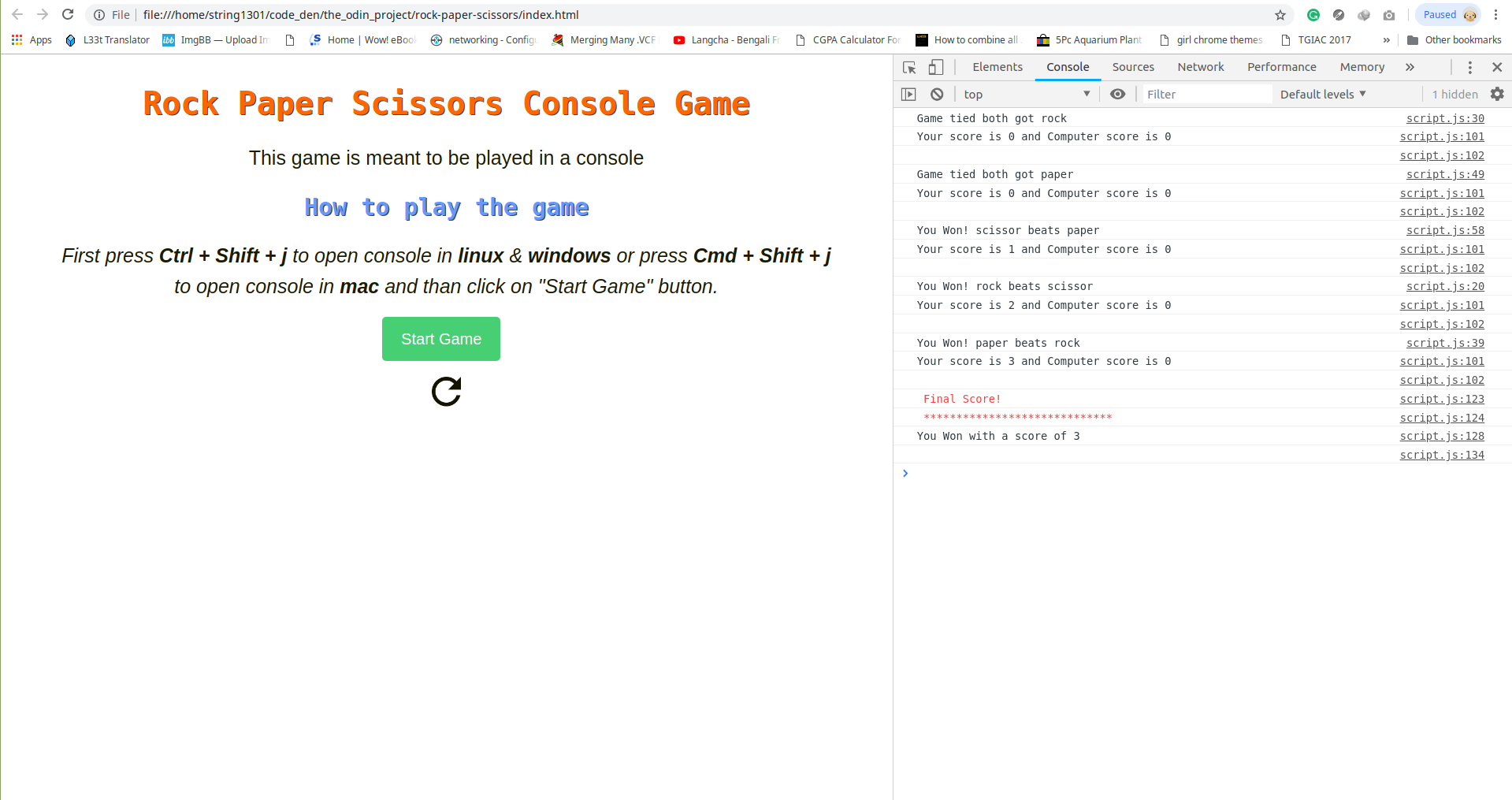
Task: Open the script.js:123 source link
Action: click(1442, 399)
